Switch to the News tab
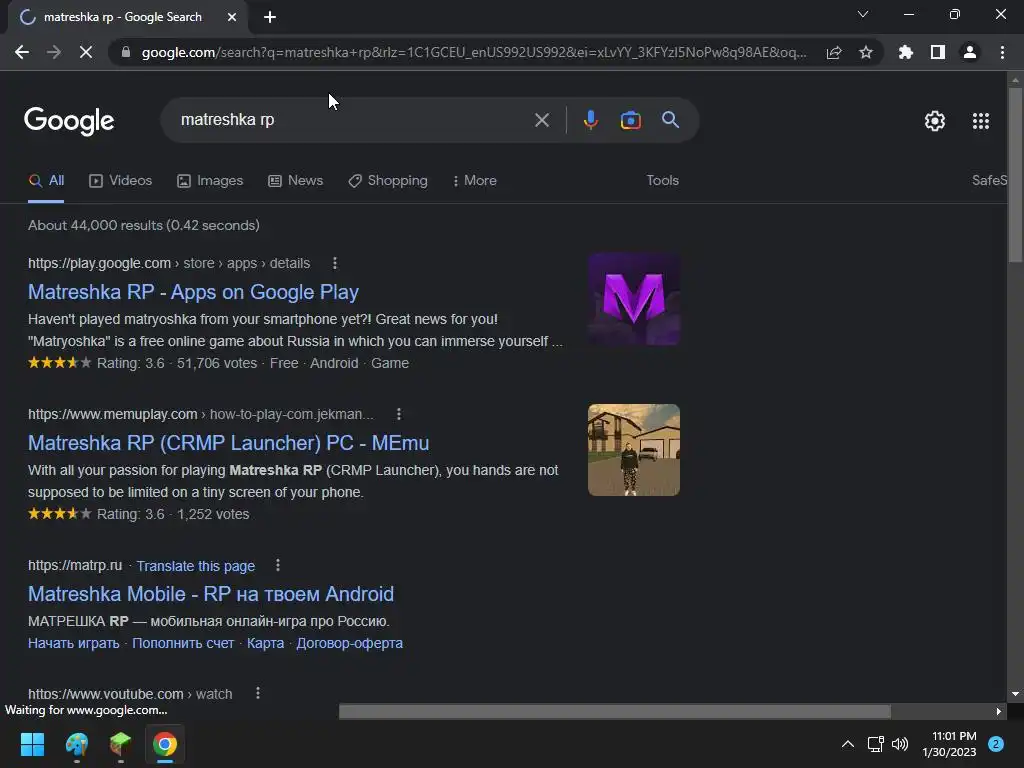The height and width of the screenshot is (768, 1024). click(295, 181)
